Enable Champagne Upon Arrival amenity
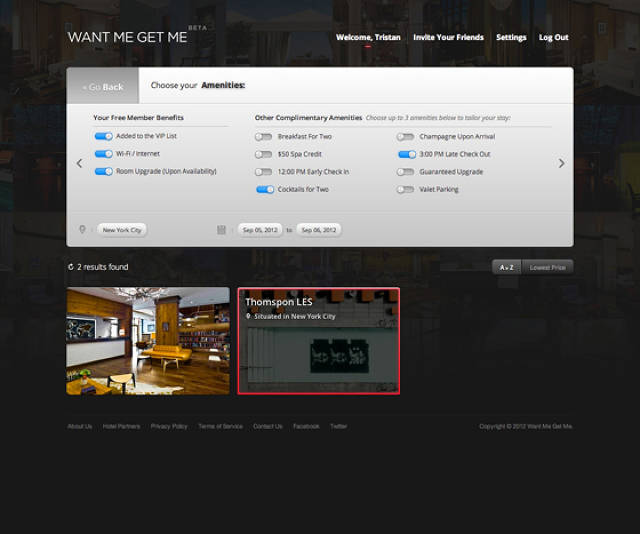640x534 pixels. (405, 136)
